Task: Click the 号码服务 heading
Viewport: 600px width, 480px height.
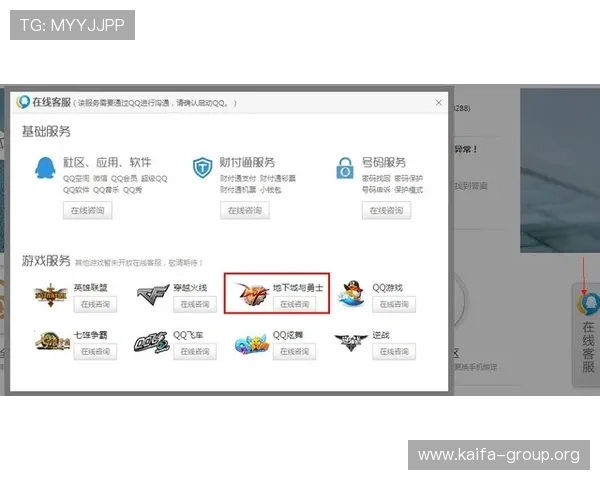Action: click(384, 162)
